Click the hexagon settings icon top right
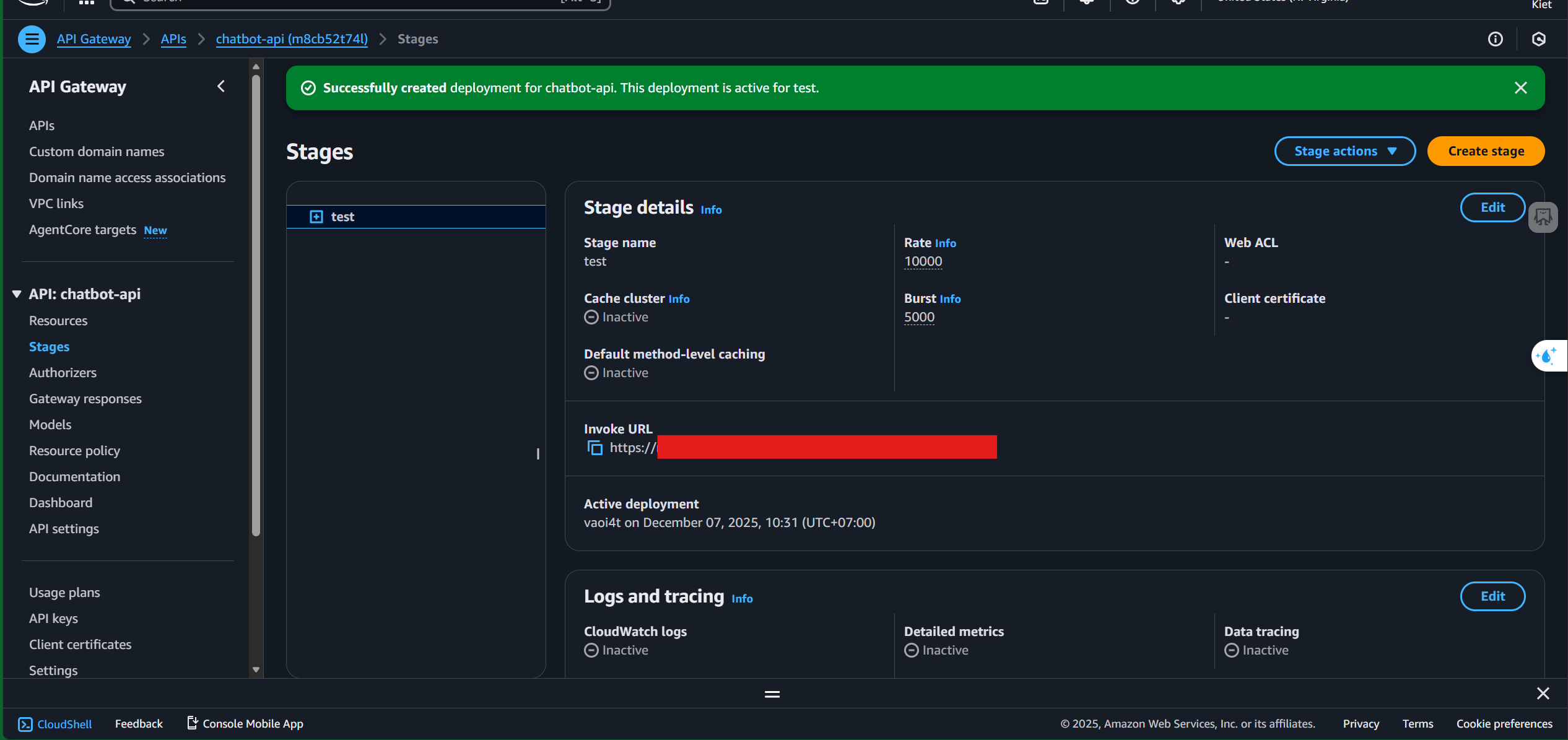Screen dimensions: 1568x740 [x=1538, y=39]
